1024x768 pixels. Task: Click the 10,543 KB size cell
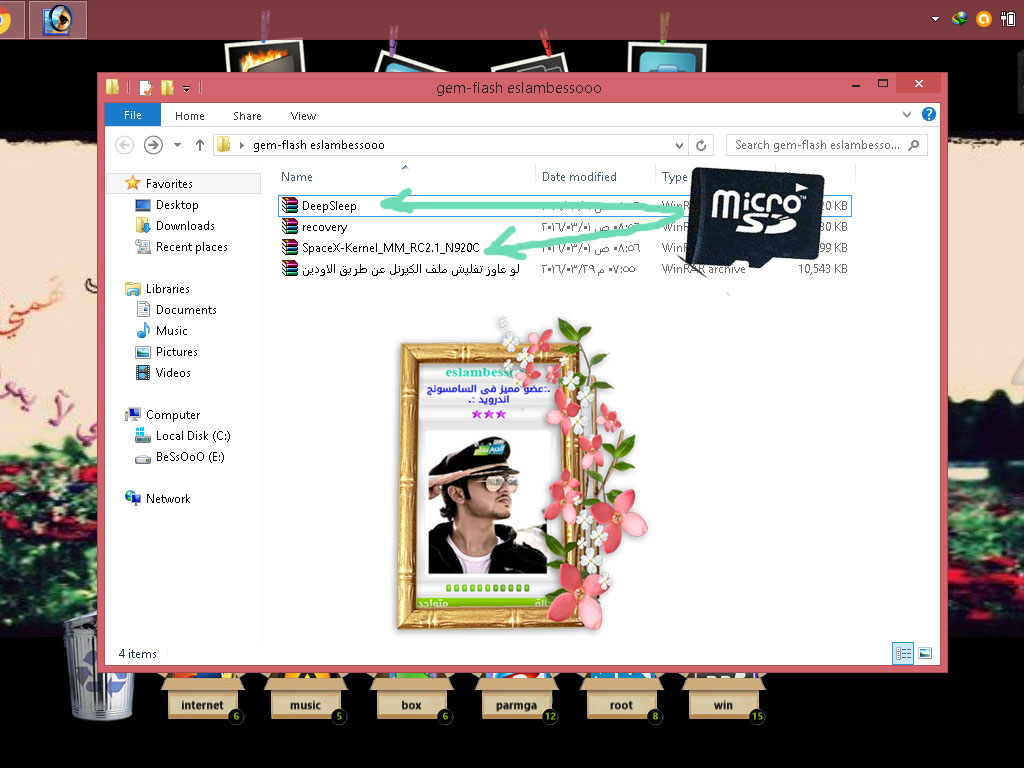tap(822, 268)
